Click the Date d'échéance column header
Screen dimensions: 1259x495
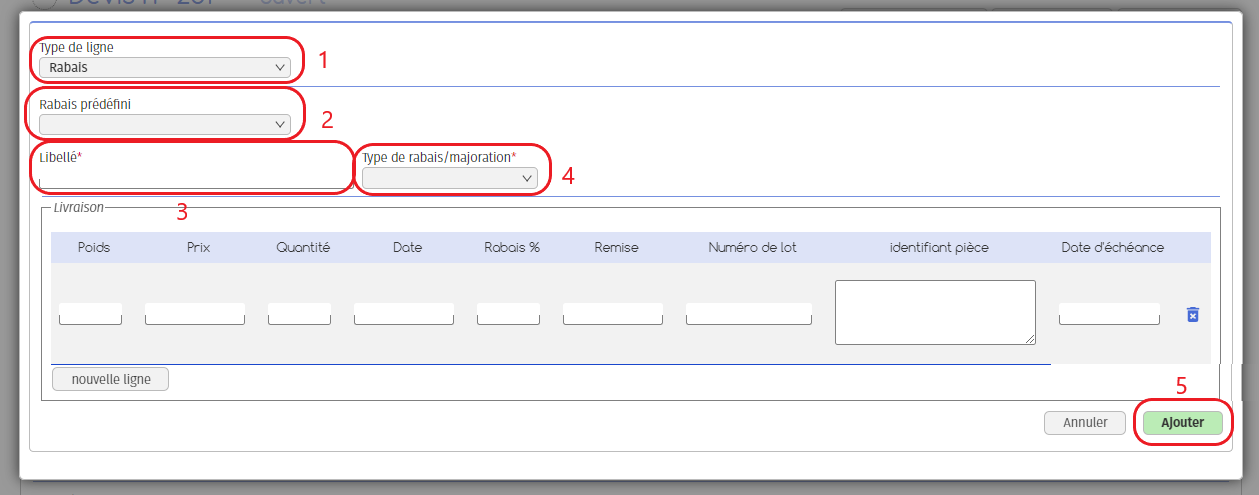(1112, 247)
